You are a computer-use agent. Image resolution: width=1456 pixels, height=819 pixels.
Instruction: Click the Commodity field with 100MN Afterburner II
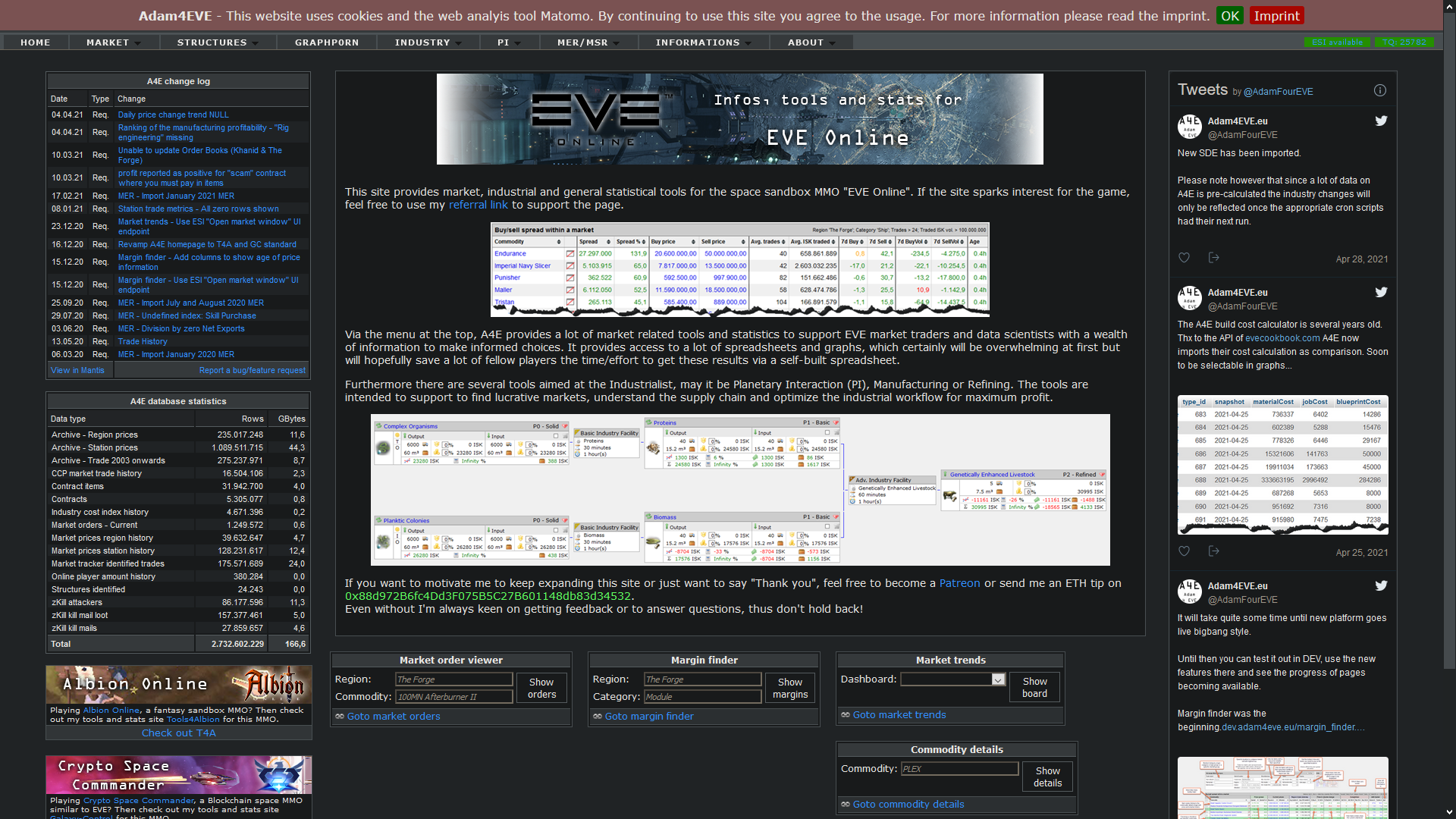point(453,696)
